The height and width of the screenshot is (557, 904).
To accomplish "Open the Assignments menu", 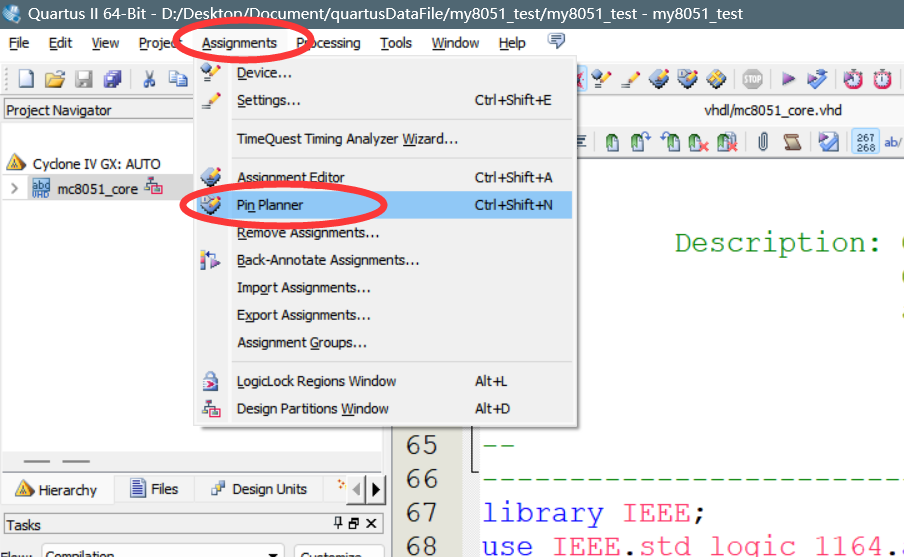I will (239, 43).
